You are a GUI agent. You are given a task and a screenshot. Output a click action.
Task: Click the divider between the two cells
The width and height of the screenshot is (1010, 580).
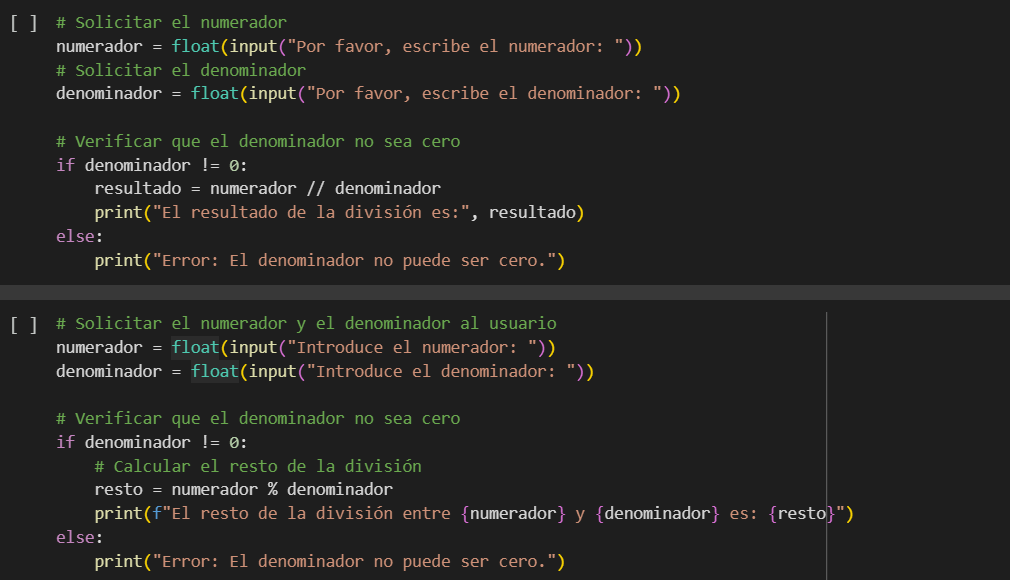(x=505, y=293)
